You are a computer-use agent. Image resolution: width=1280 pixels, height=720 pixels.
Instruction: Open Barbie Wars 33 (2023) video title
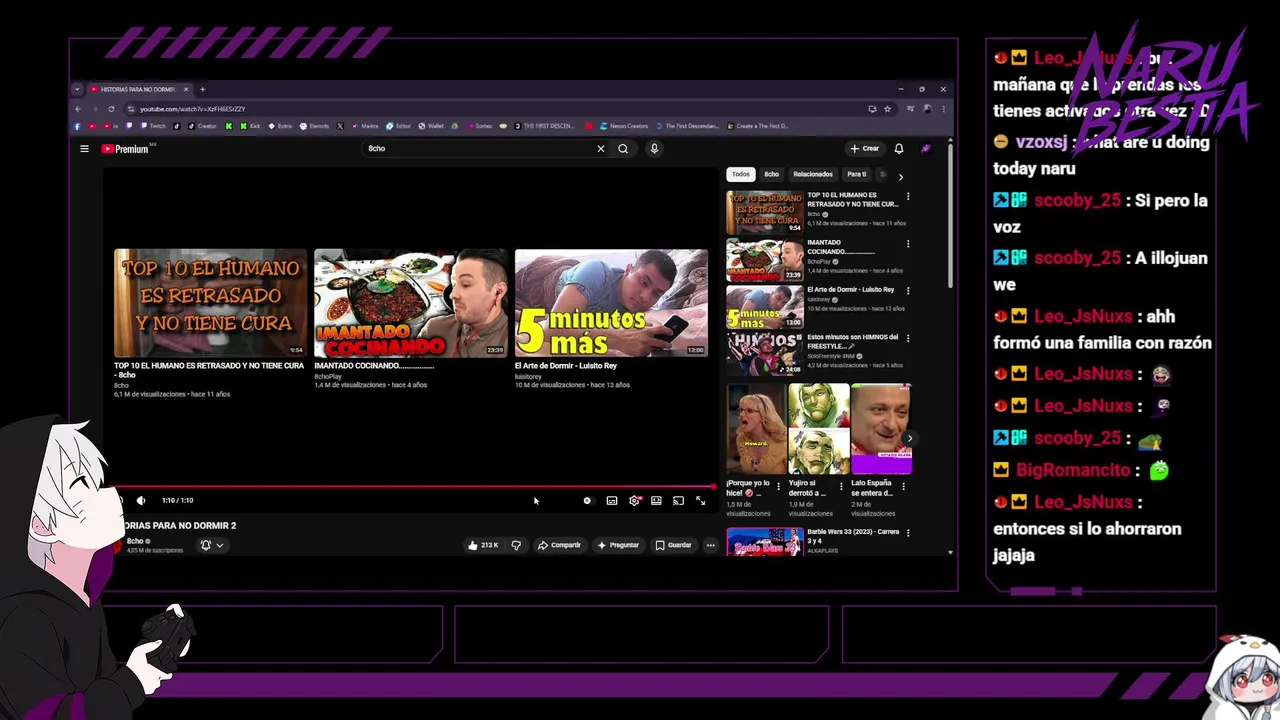pos(853,536)
